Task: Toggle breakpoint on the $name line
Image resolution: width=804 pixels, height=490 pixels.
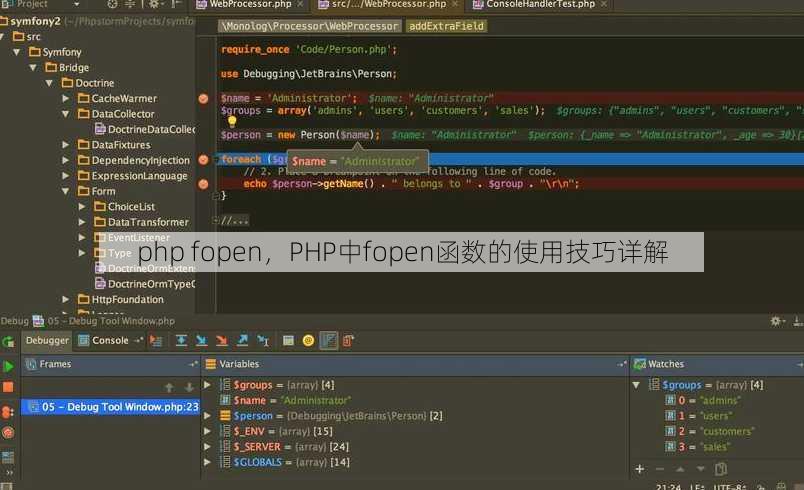Action: pos(204,98)
